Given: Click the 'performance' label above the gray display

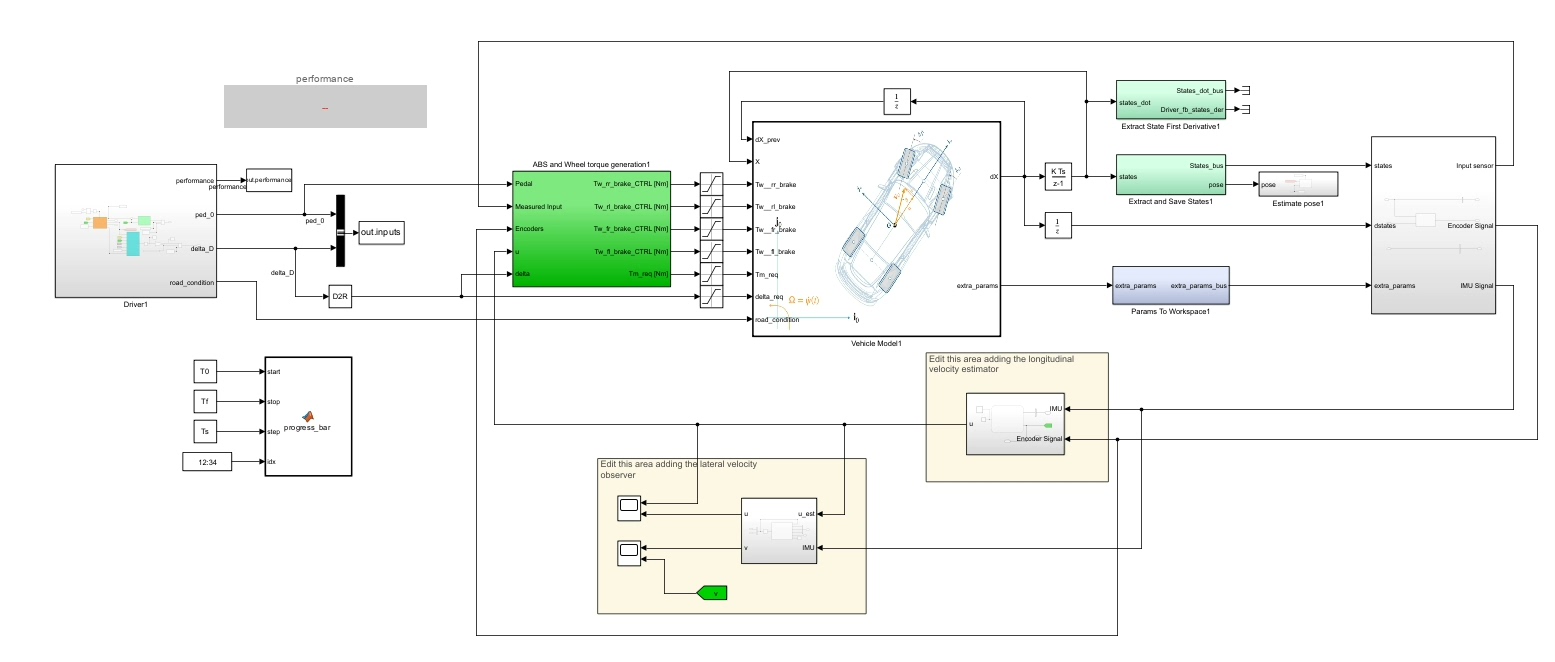Looking at the screenshot, I should point(325,78).
